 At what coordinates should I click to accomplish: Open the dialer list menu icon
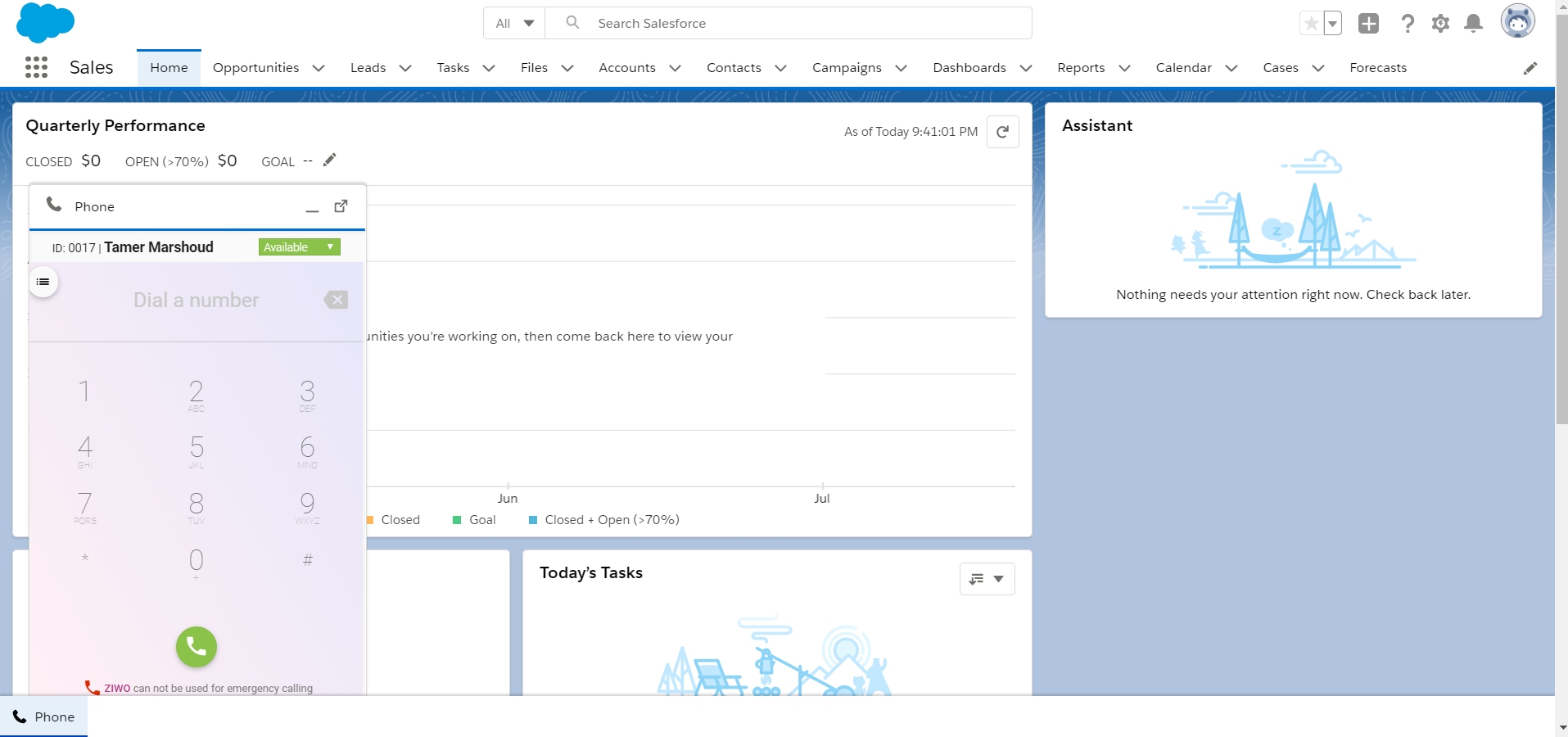[43, 282]
